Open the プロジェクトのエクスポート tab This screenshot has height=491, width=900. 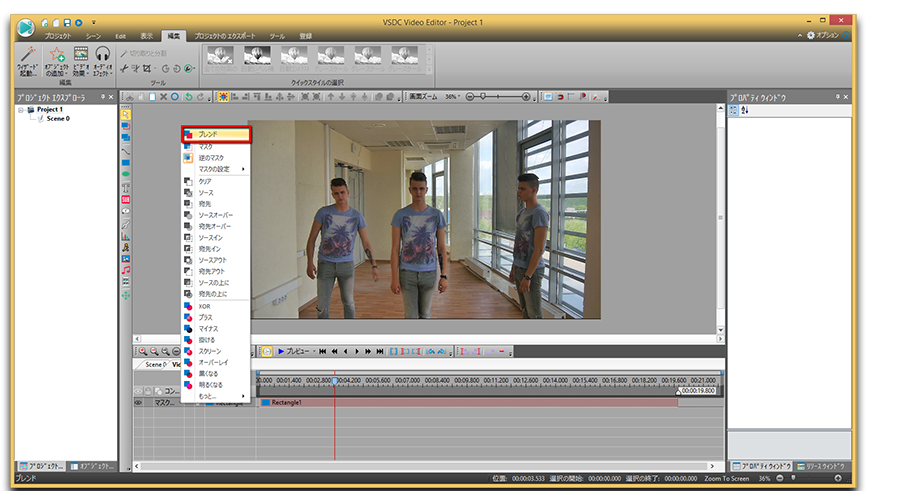(225, 36)
